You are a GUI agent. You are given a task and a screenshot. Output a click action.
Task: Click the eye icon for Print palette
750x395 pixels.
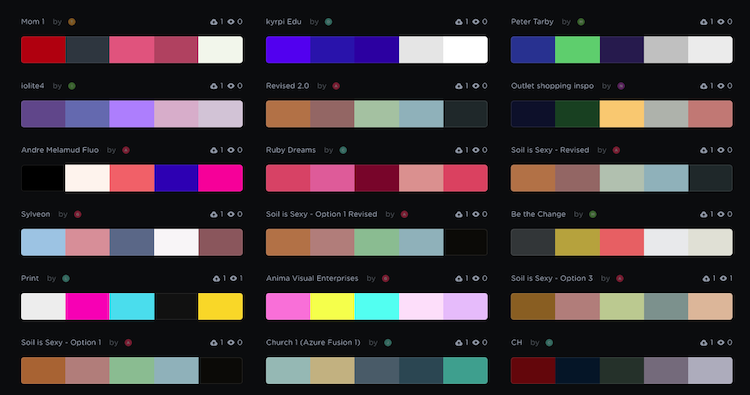point(233,278)
